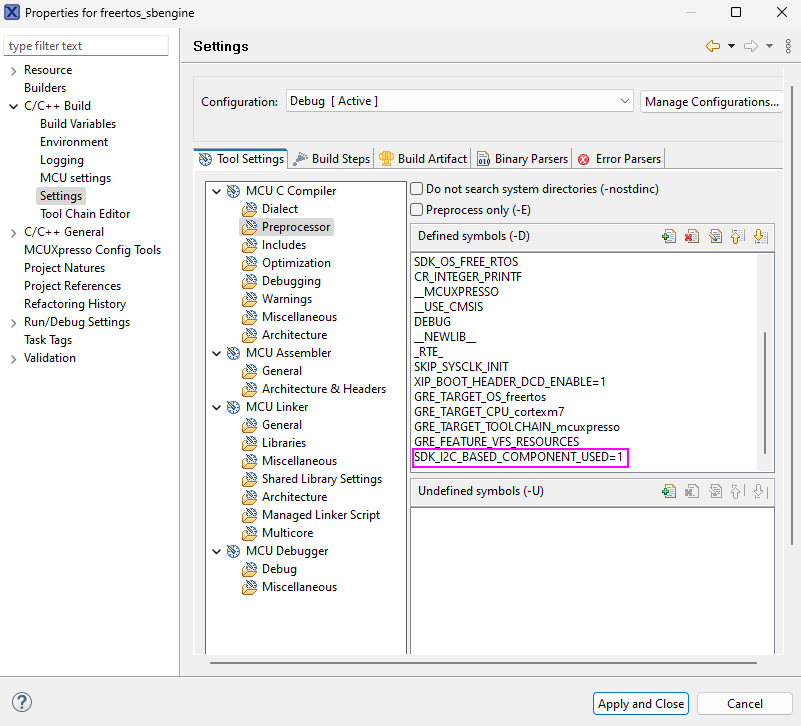
Task: Collapse C/C++ Build in the sidebar
Action: pyautogui.click(x=11, y=105)
